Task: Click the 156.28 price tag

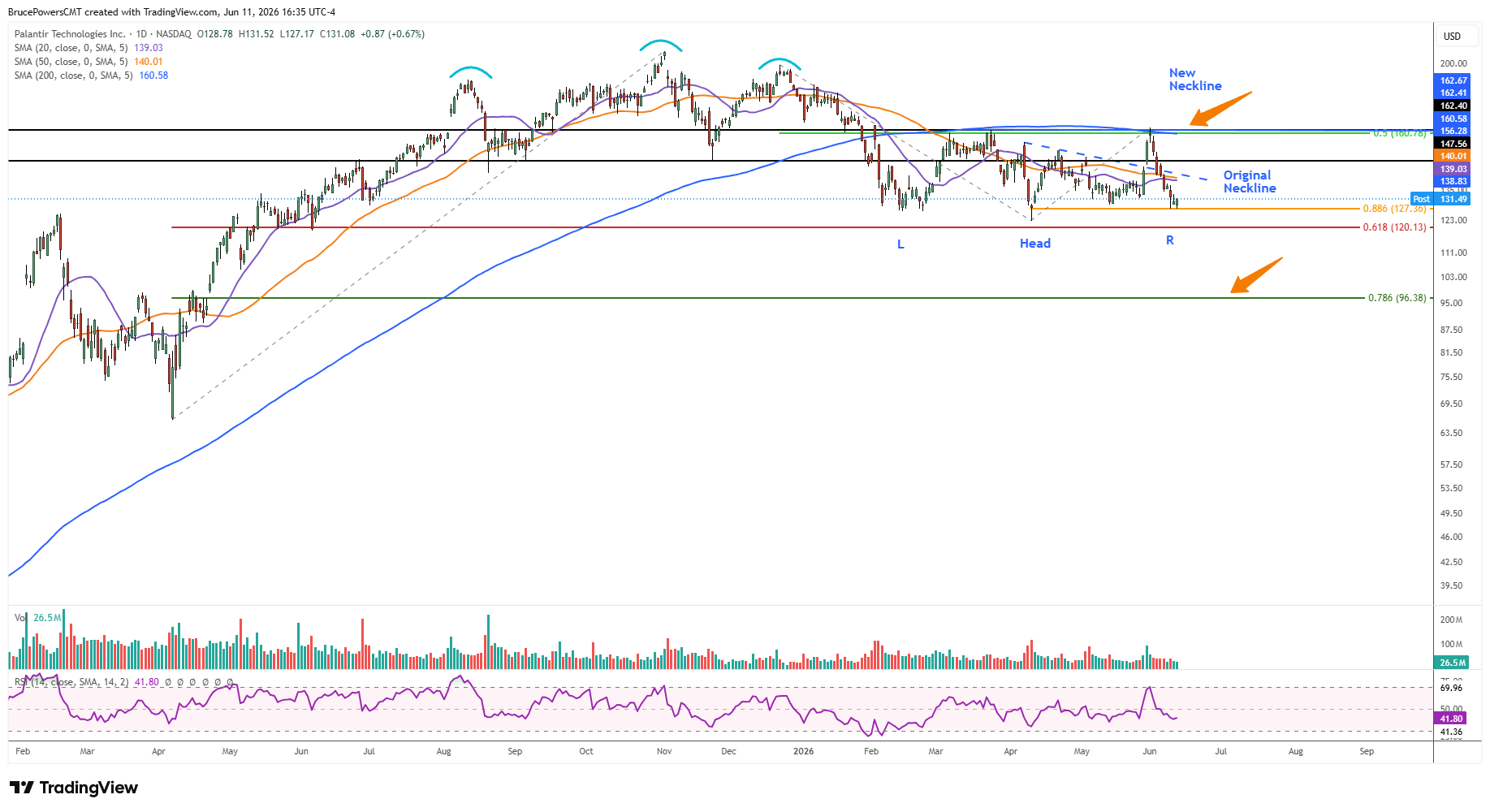Action: 1453,131
